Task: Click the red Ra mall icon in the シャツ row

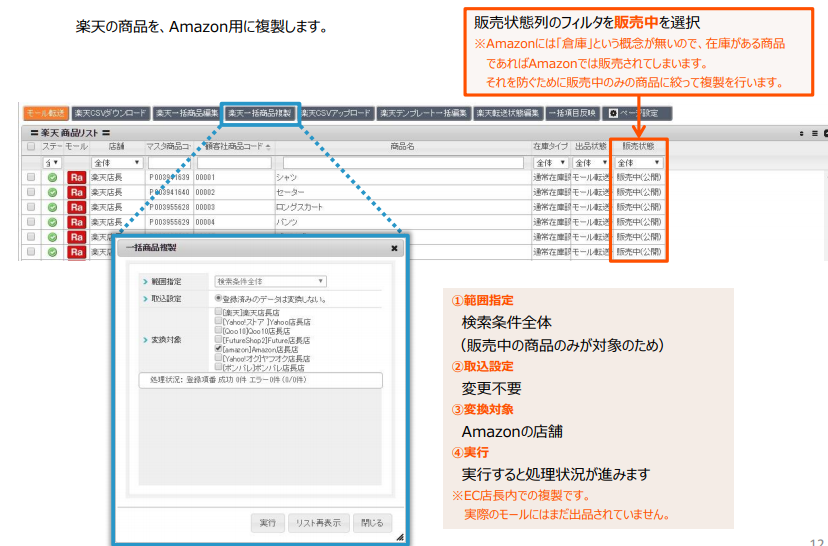Action: [77, 177]
